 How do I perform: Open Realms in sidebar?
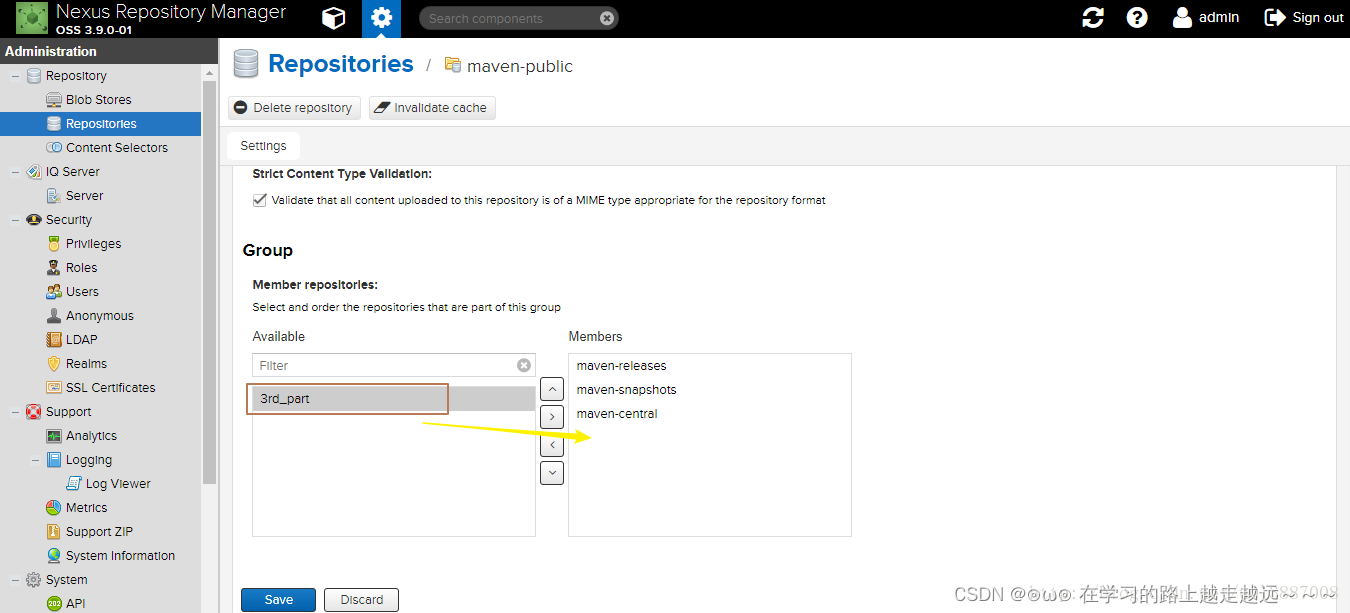pos(86,364)
